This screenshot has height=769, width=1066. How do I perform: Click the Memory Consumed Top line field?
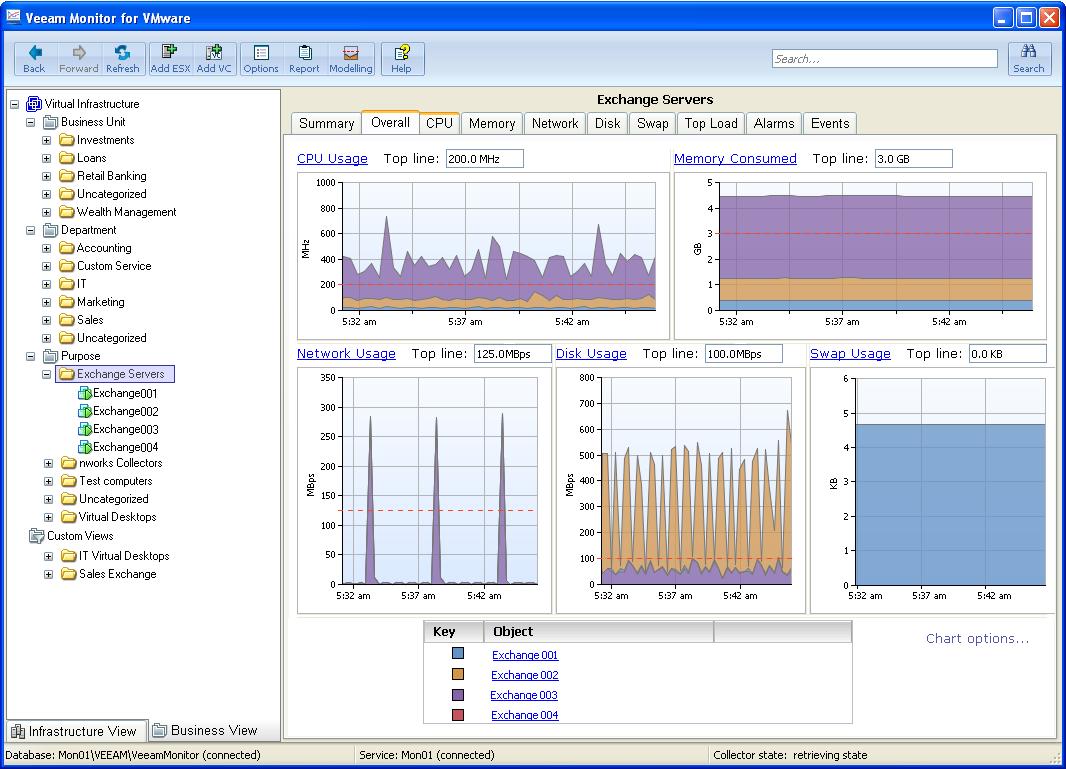(914, 158)
